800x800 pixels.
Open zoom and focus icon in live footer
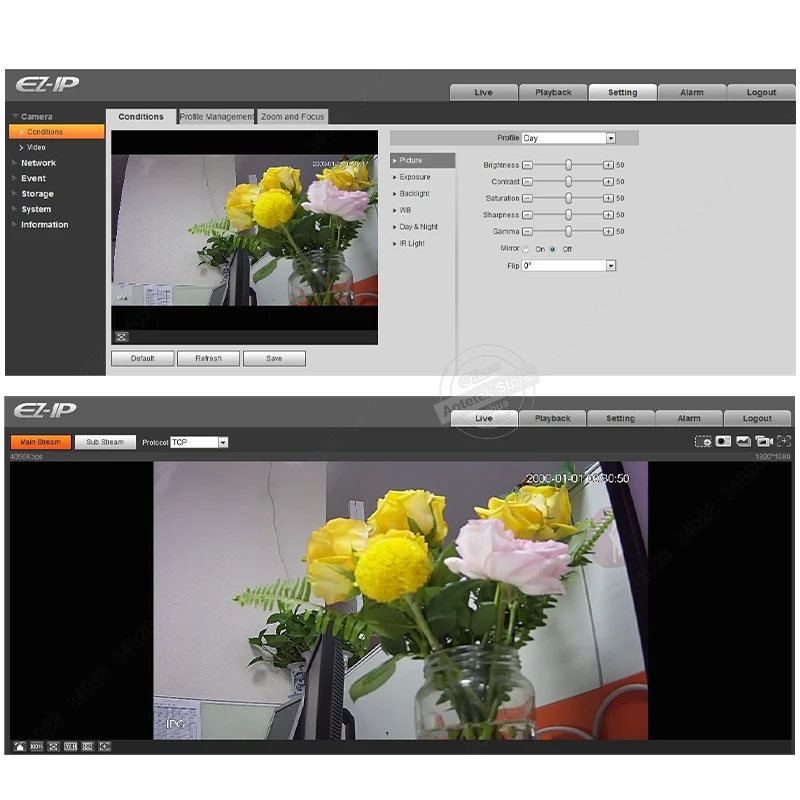(x=105, y=746)
